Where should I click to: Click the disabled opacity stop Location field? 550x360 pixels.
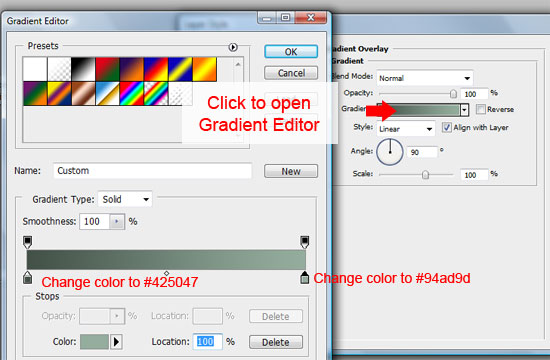click(x=207, y=316)
